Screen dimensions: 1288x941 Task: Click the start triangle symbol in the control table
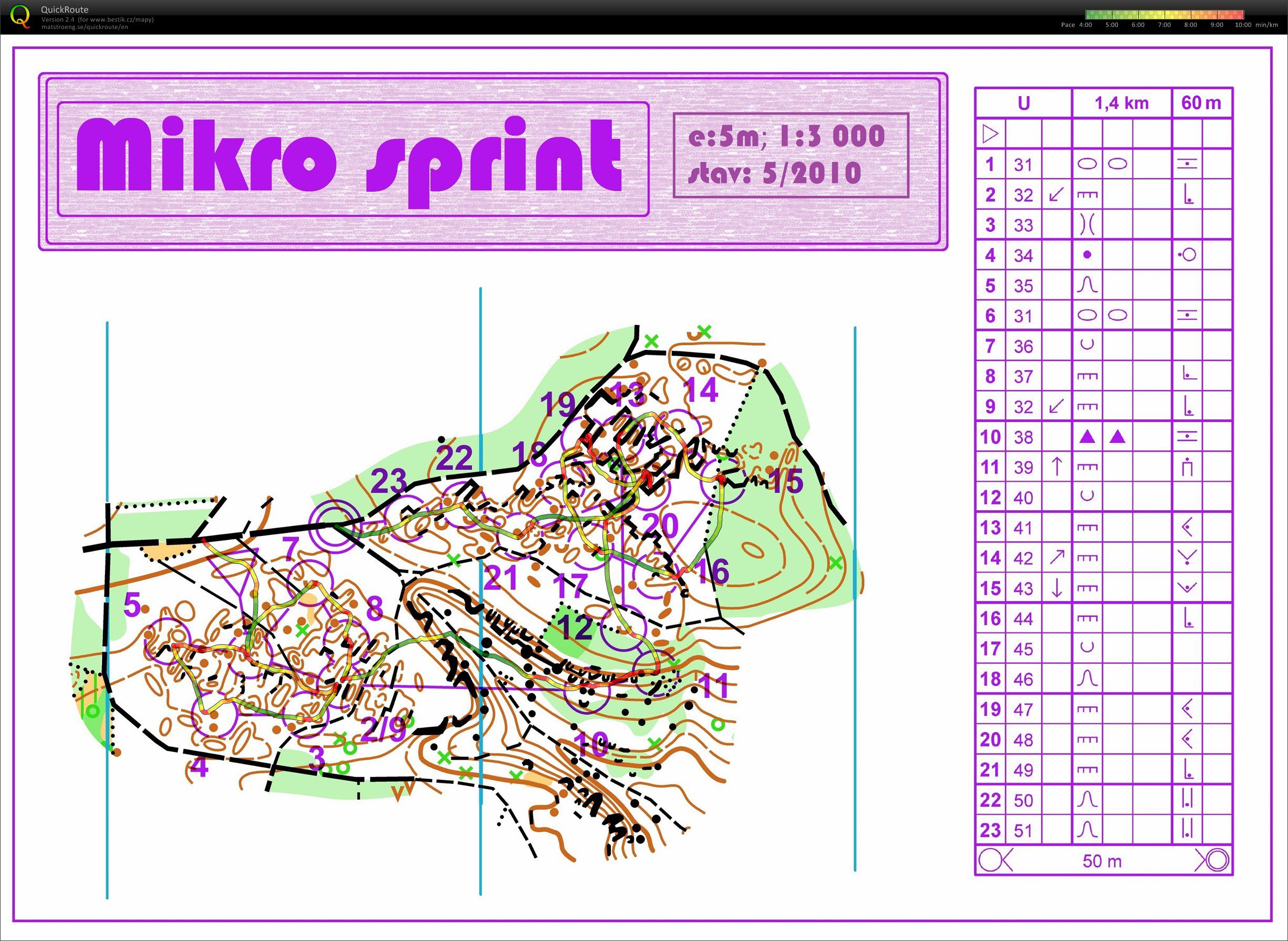(991, 134)
